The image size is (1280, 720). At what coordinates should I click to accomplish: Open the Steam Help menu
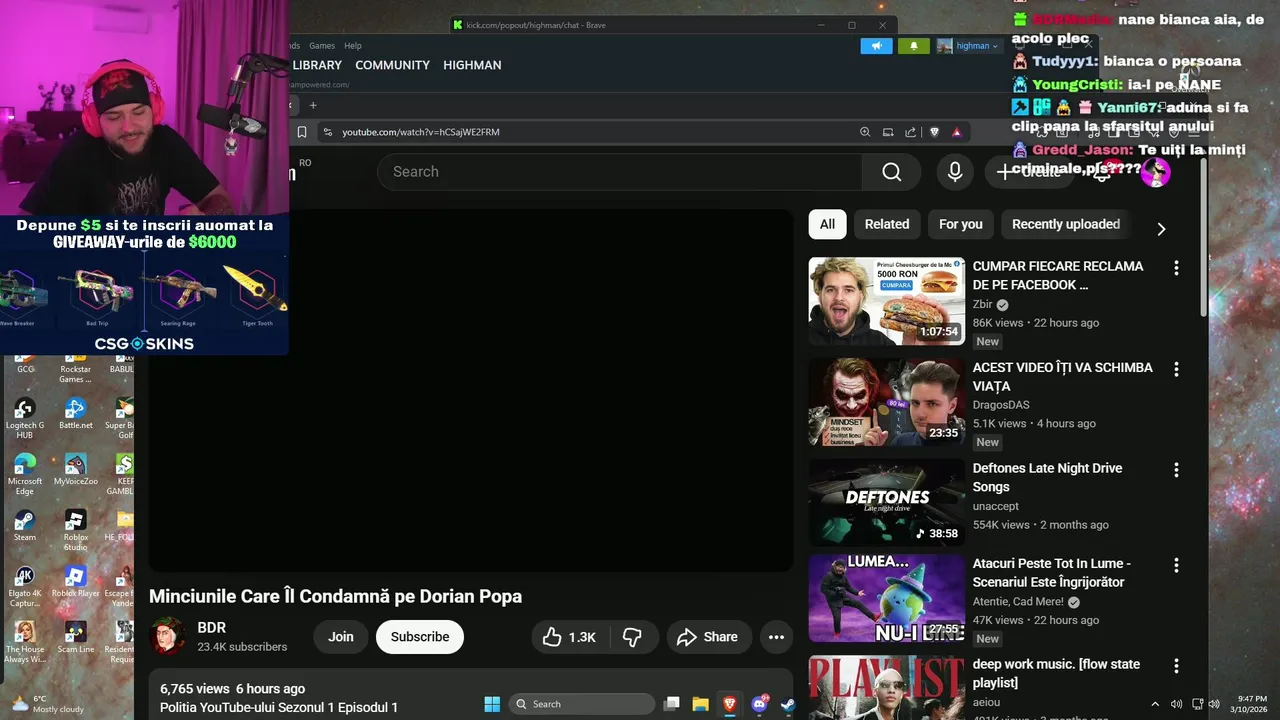(353, 46)
